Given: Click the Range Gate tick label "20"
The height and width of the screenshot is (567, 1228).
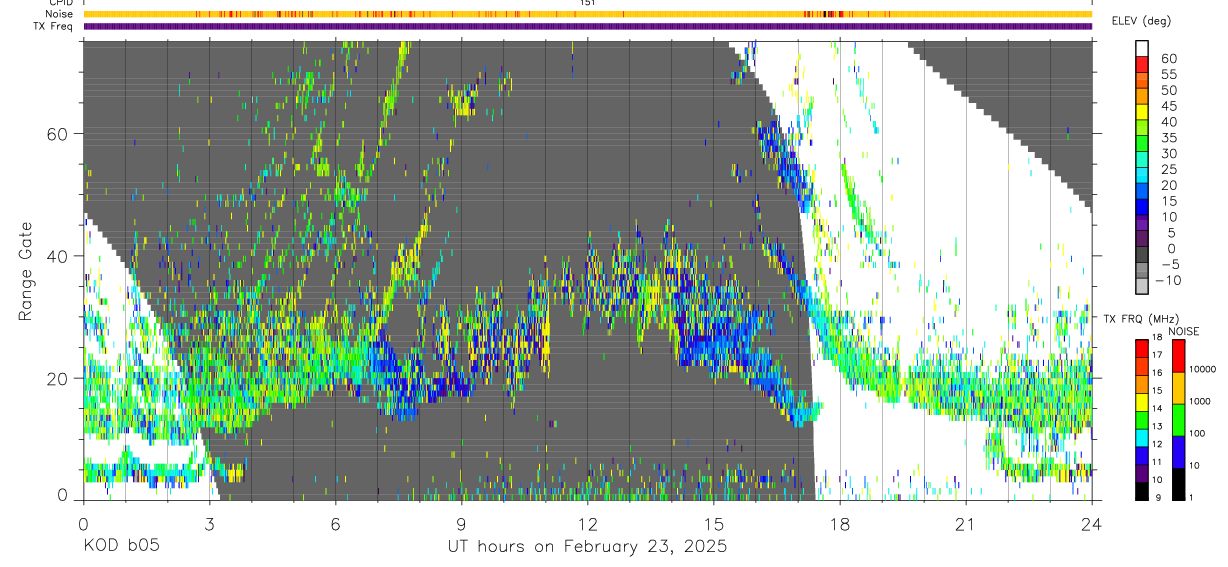Looking at the screenshot, I should (x=59, y=378).
